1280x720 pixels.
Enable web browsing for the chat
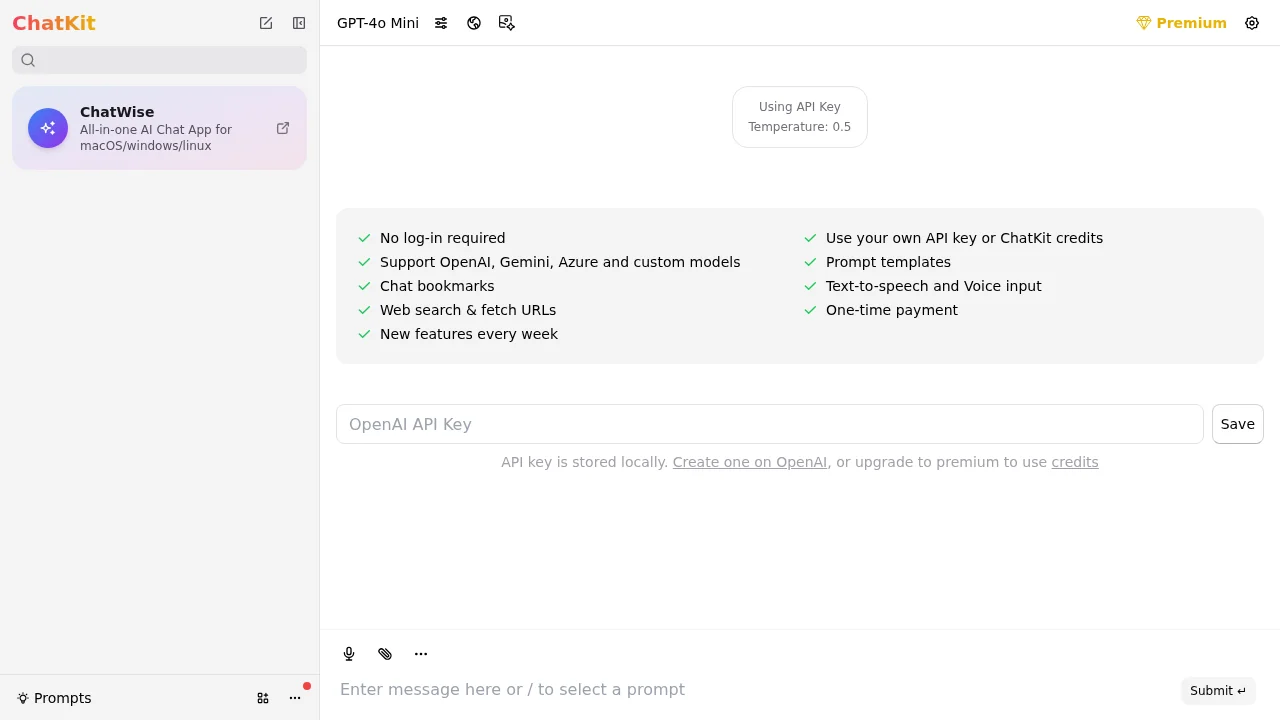pos(474,22)
